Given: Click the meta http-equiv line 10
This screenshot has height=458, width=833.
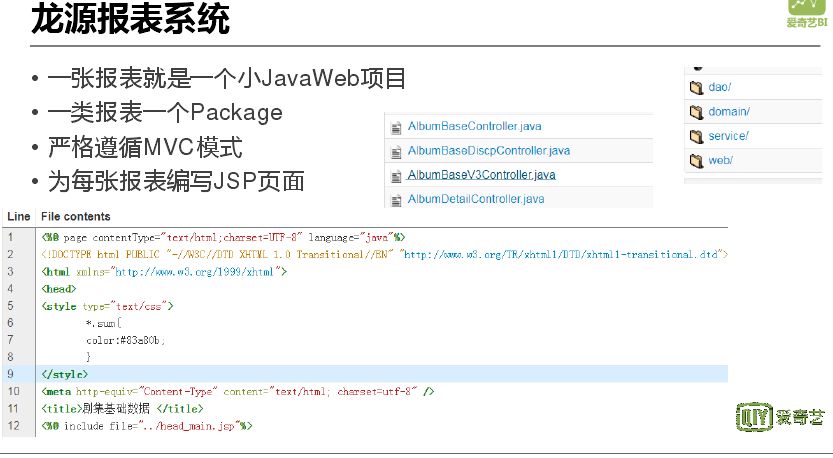Looking at the screenshot, I should point(238,392).
